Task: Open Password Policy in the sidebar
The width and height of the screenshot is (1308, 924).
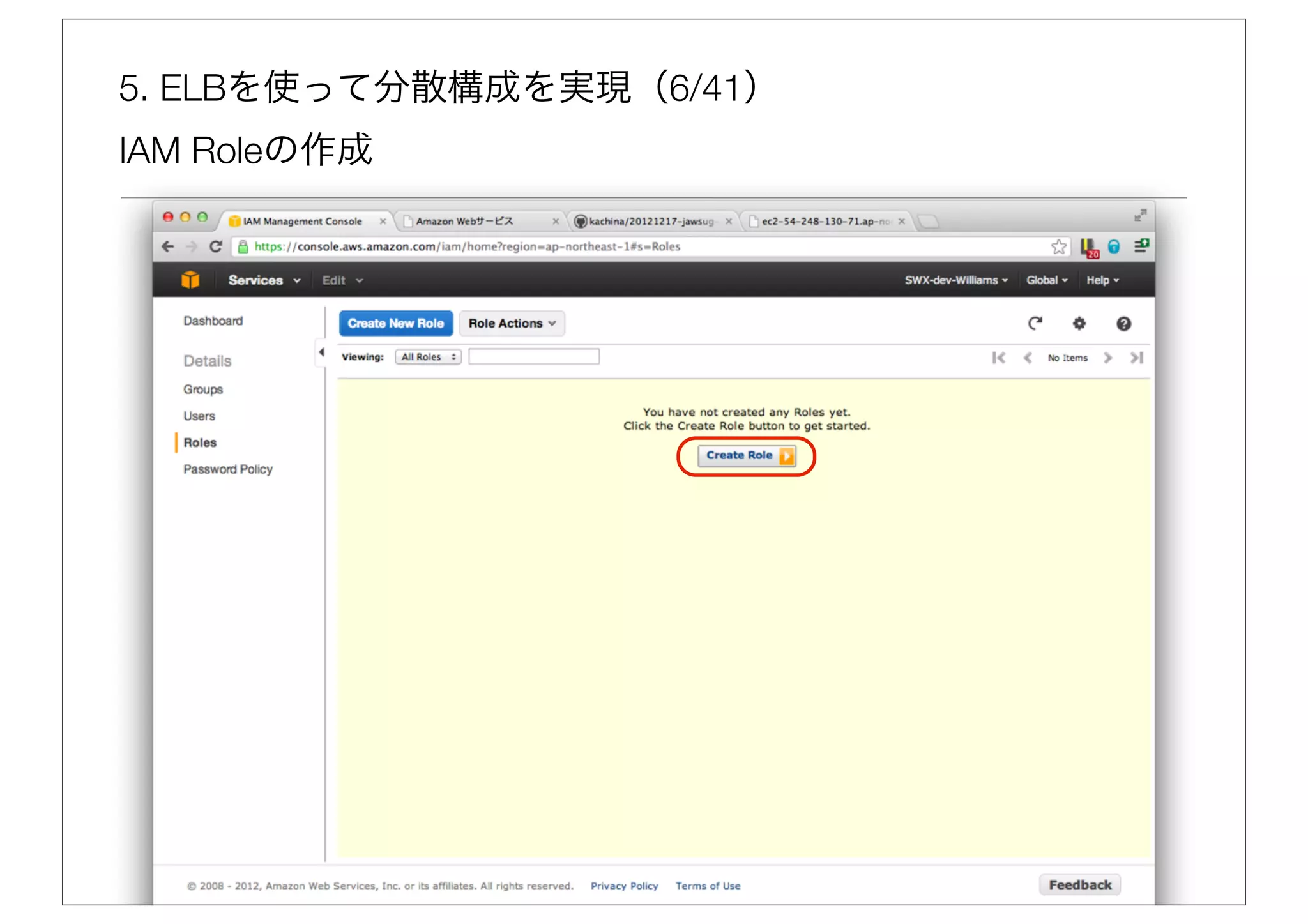Action: pos(228,469)
